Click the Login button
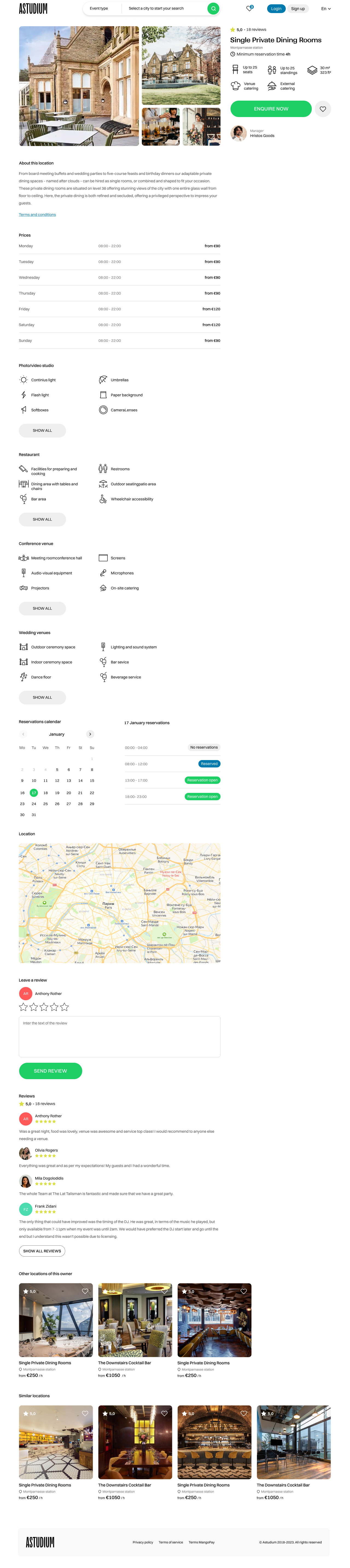The height and width of the screenshot is (1568, 350). (x=276, y=8)
